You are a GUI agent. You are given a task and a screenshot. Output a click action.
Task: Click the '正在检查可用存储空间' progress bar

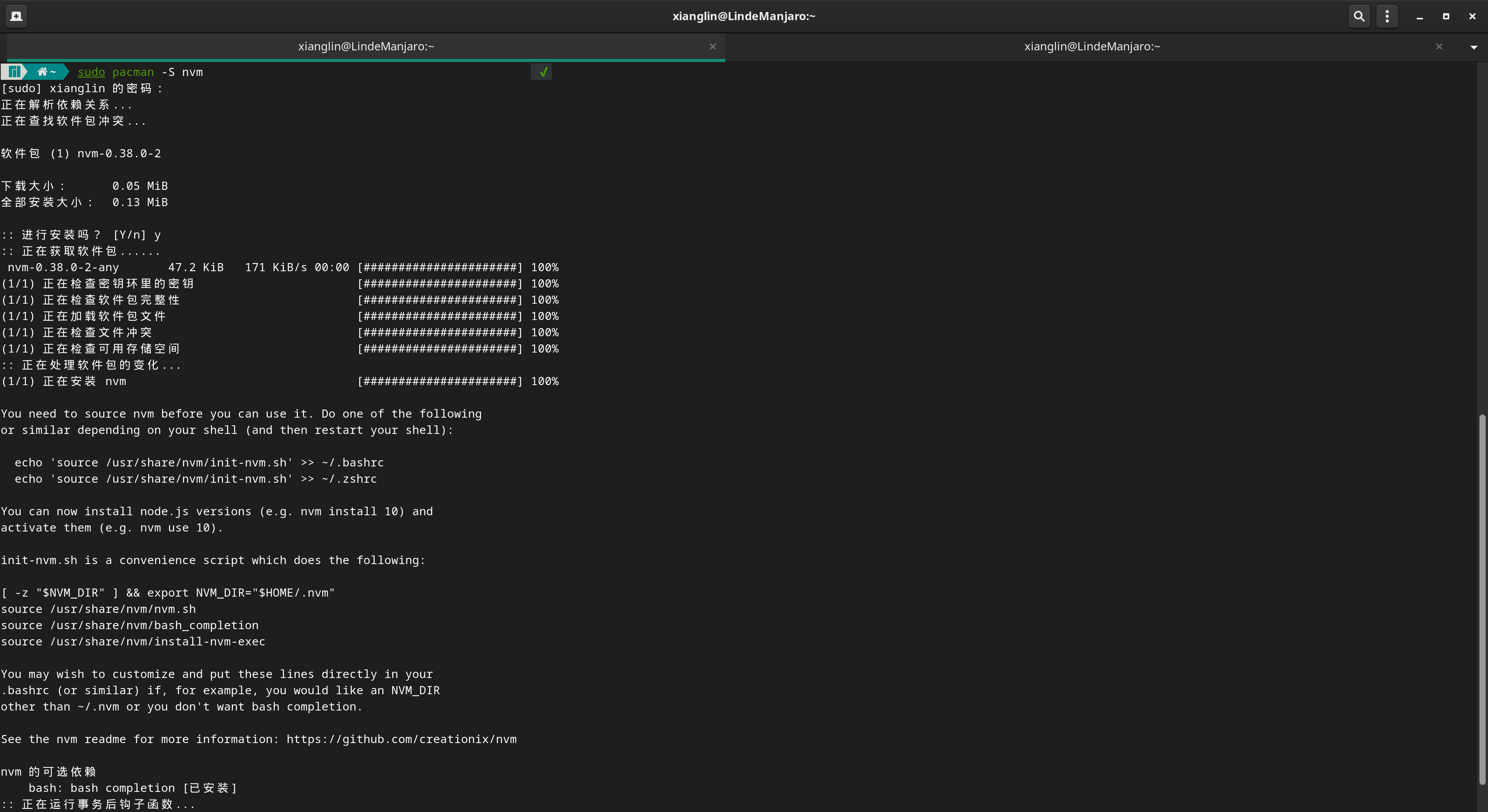440,349
